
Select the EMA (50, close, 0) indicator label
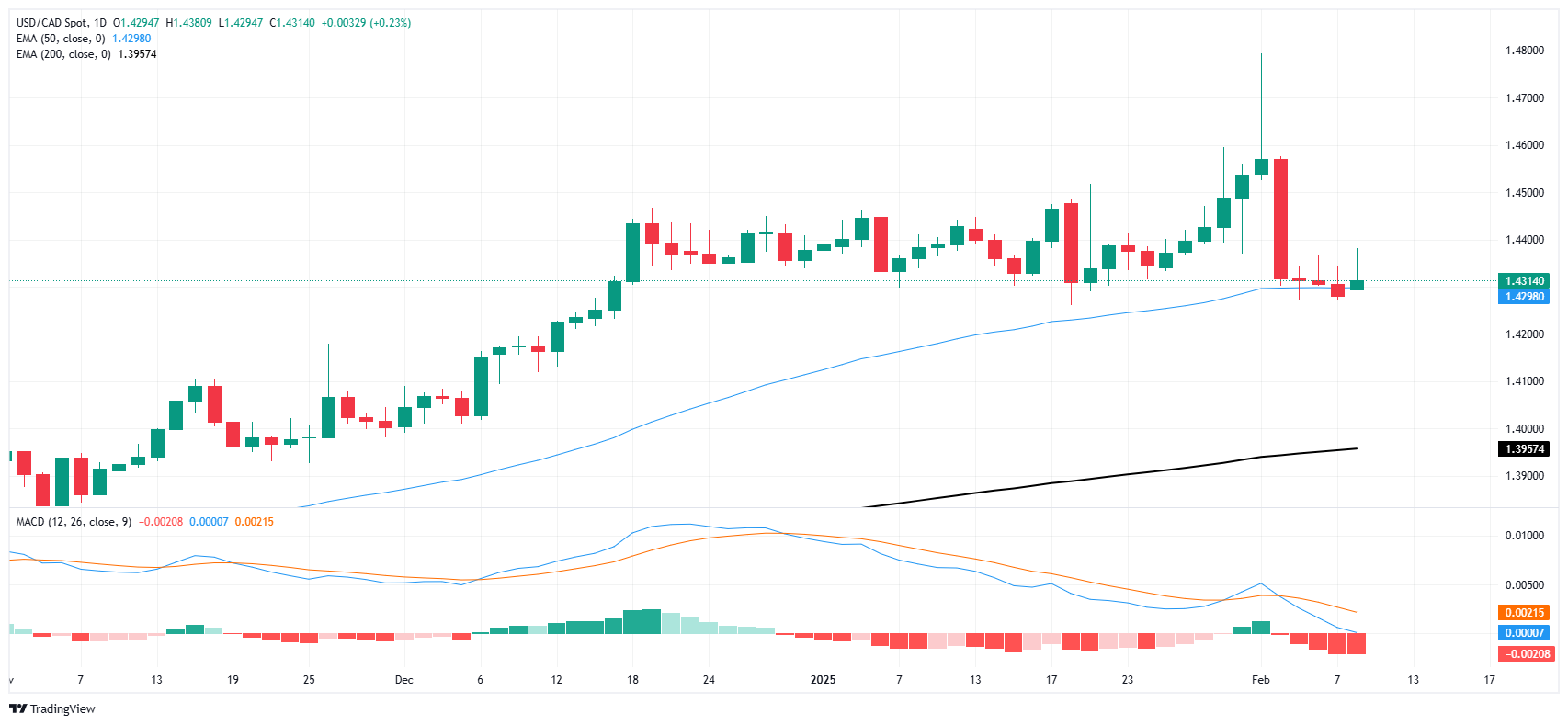pos(61,39)
